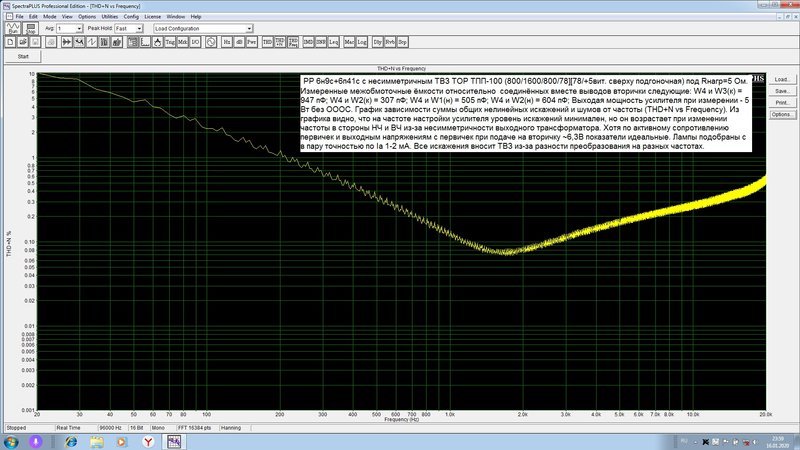This screenshot has height=450, width=800.
Task: Click the save disk toolbar icon
Action: click(35, 42)
